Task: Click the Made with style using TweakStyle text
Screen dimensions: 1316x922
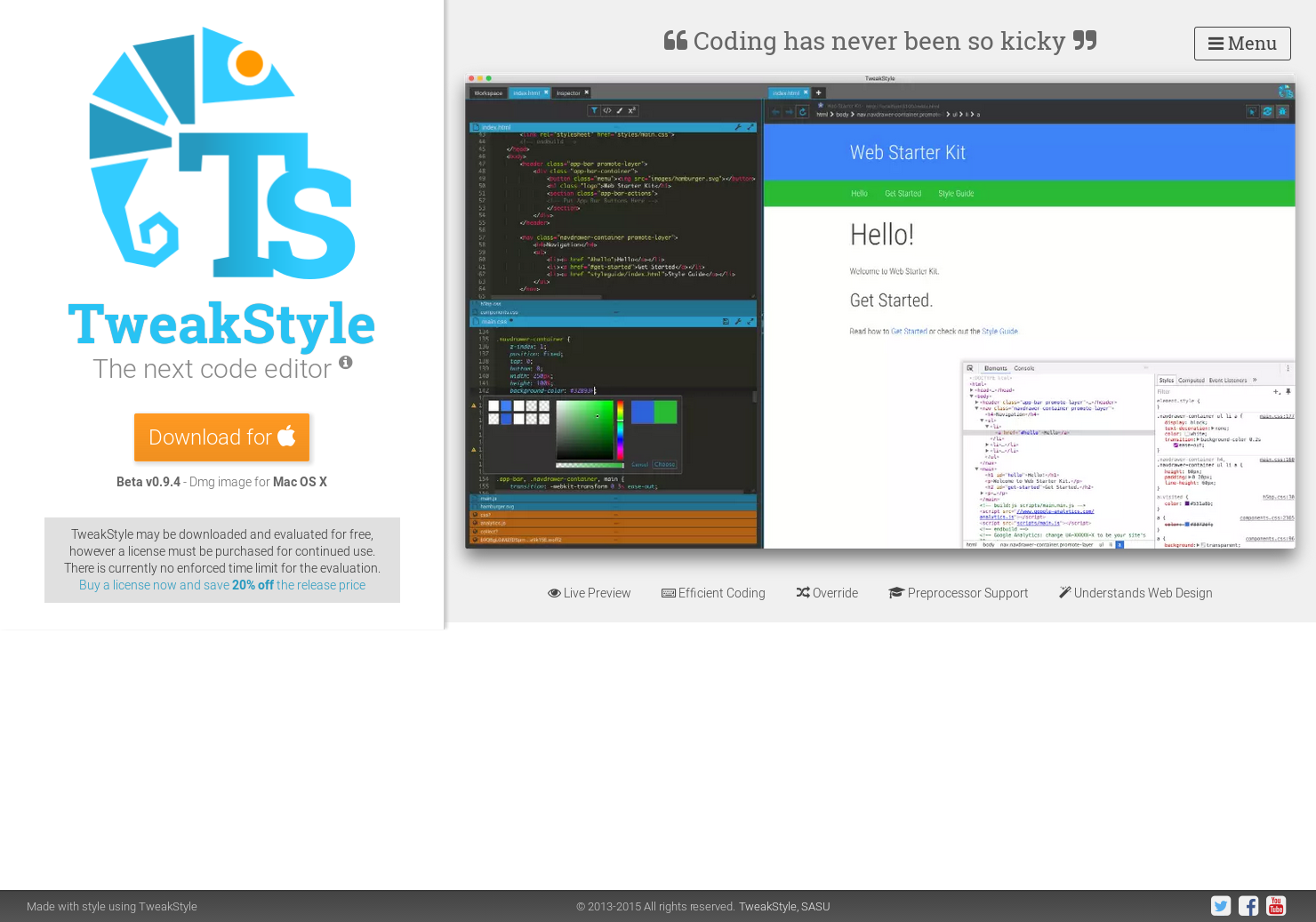Action: pos(112,907)
